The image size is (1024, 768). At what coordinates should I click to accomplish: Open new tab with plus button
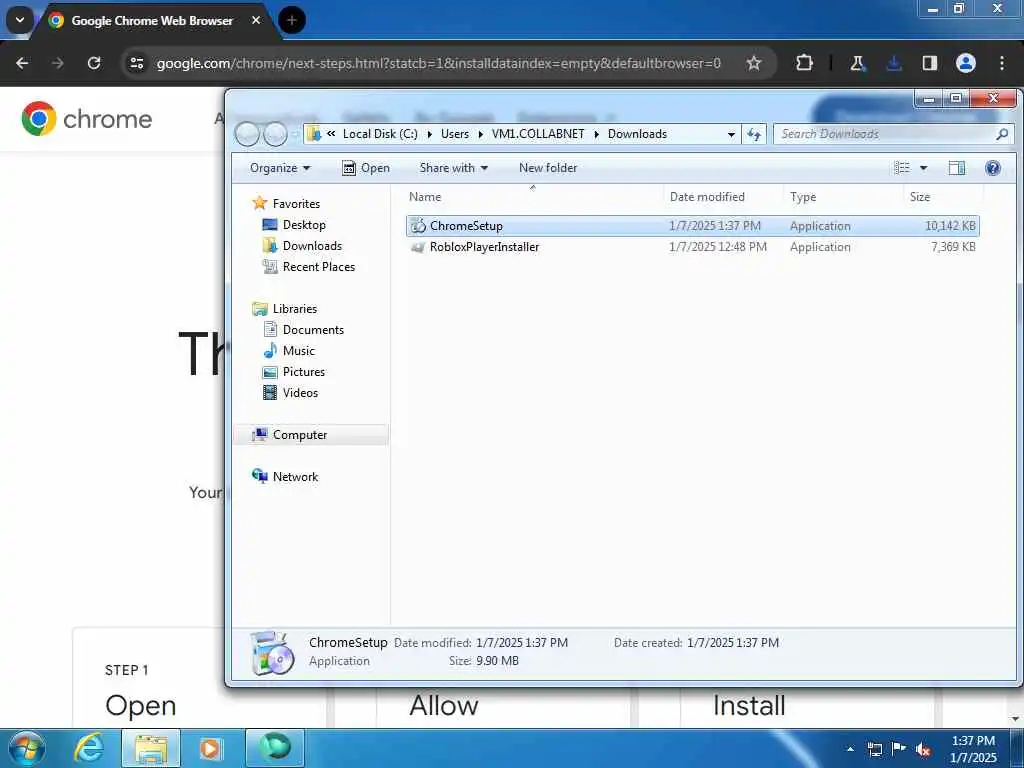pos(292,20)
